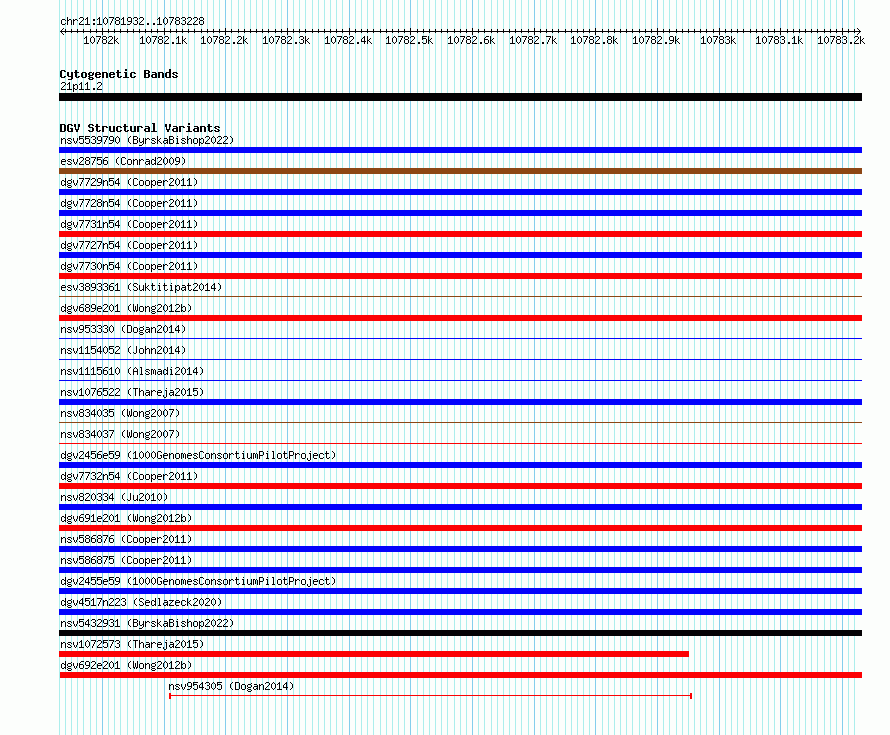This screenshot has height=735, width=890.
Task: Click the 10782.2k ruler tick label
Action: [x=224, y=40]
